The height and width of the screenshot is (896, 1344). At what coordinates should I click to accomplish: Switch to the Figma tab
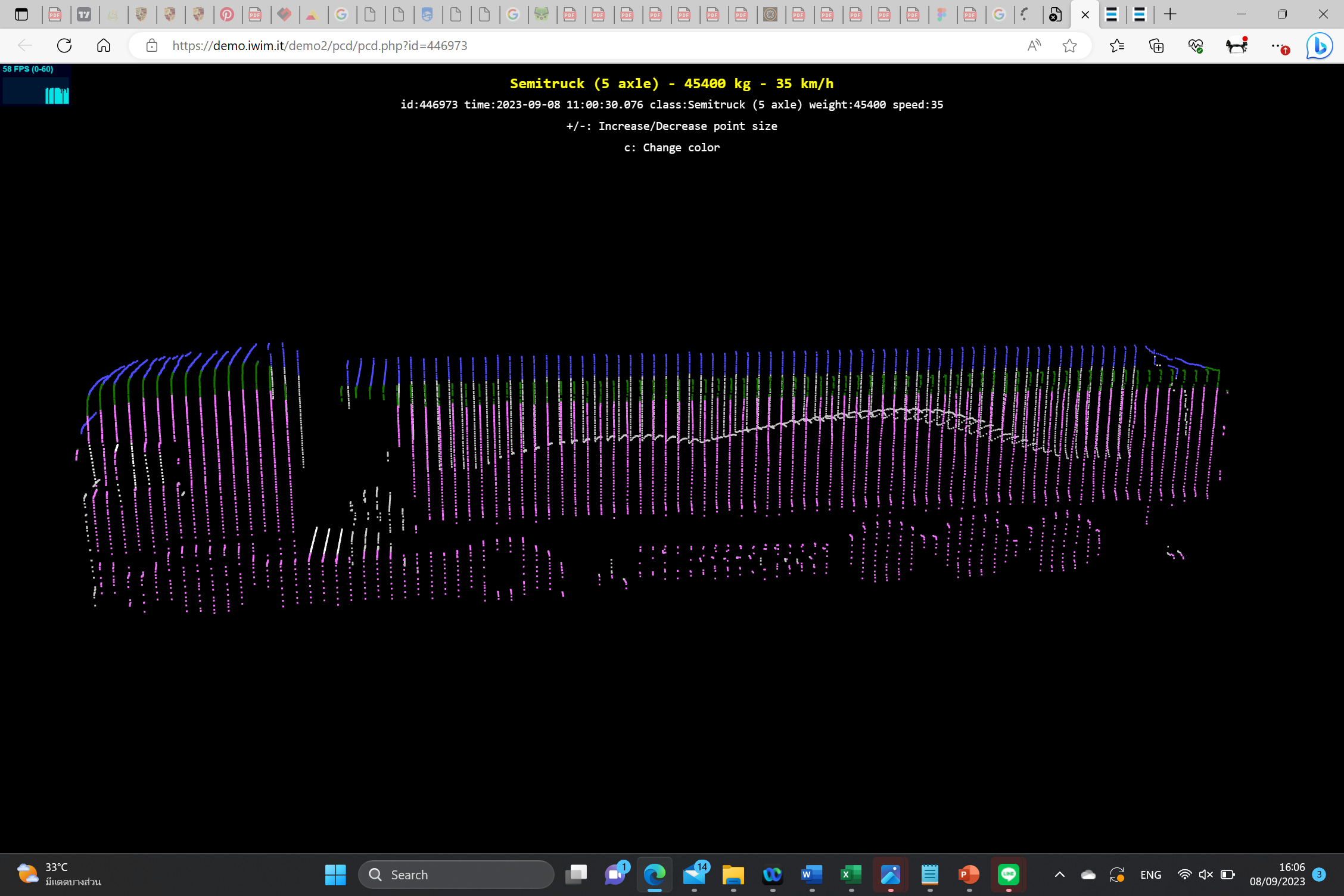click(x=942, y=14)
